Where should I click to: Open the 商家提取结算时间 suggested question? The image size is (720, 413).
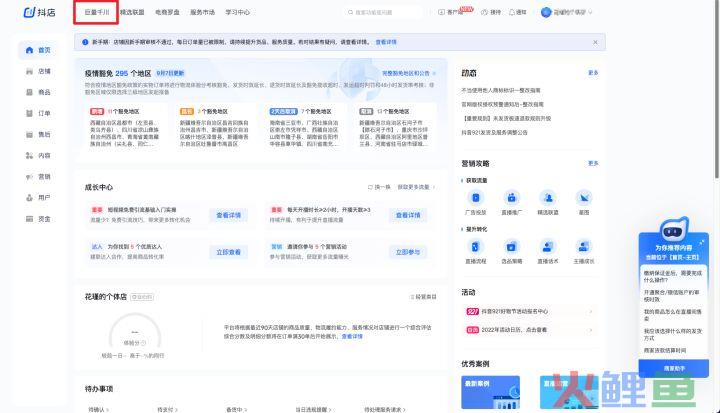click(664, 351)
